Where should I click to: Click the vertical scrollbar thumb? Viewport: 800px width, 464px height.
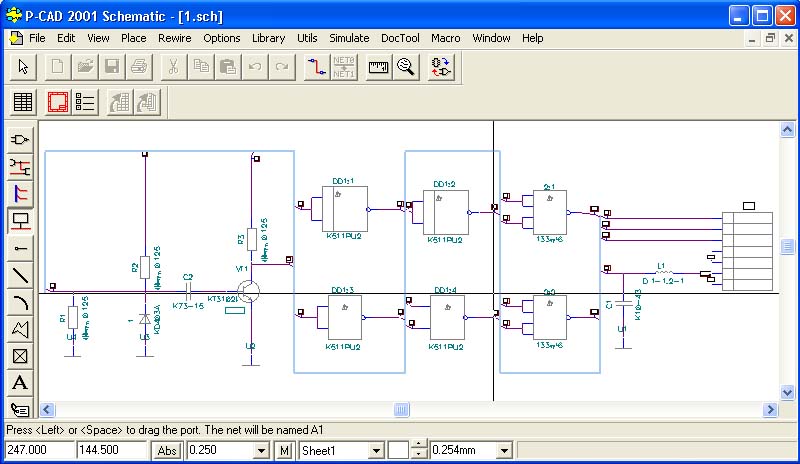[787, 247]
